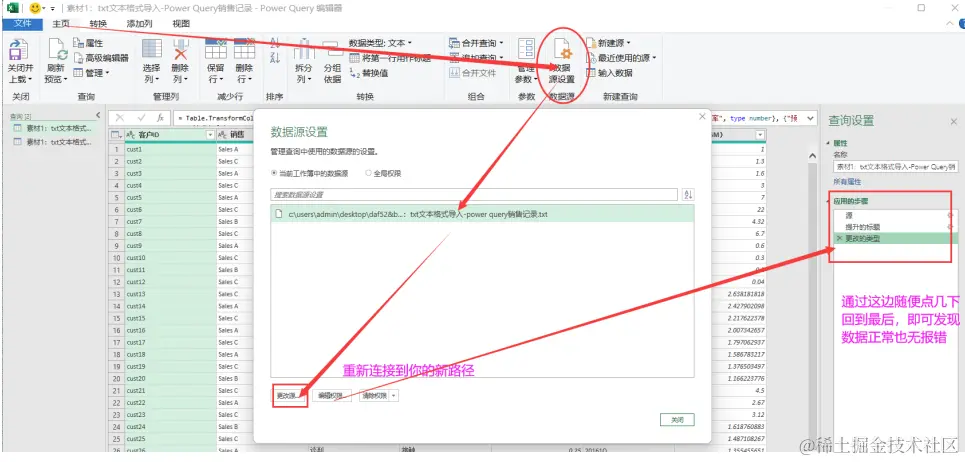Select the c:\users\admin\desktop data source entry
965x462 pixels.
coord(482,214)
